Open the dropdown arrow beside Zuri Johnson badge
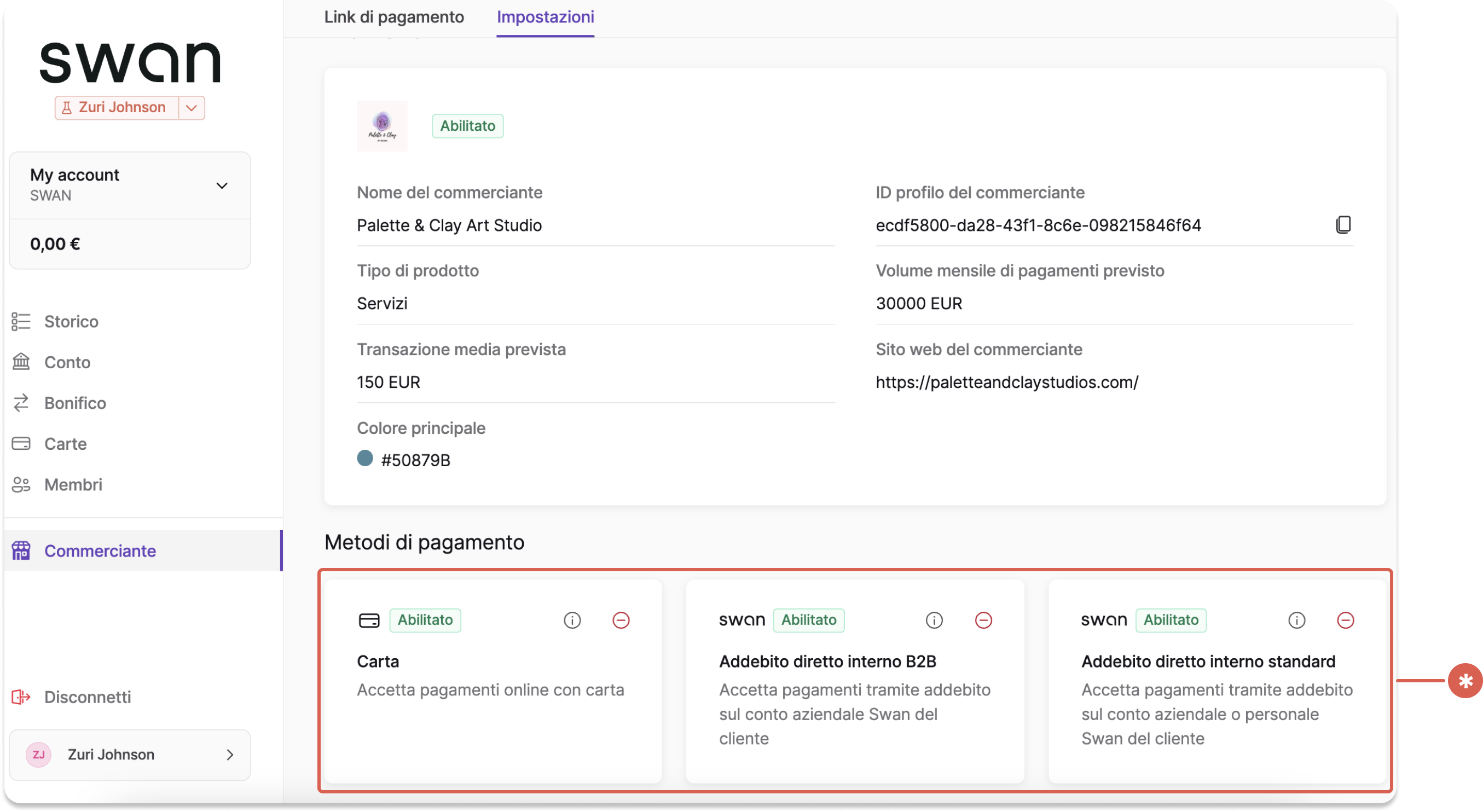This screenshot has width=1483, height=812. (192, 108)
